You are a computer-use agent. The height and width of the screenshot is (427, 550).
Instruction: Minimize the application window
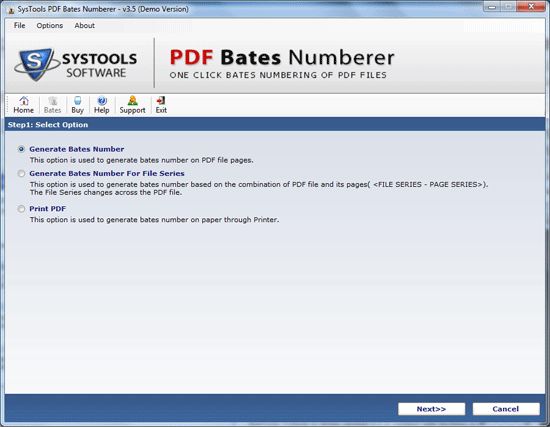coord(492,7)
